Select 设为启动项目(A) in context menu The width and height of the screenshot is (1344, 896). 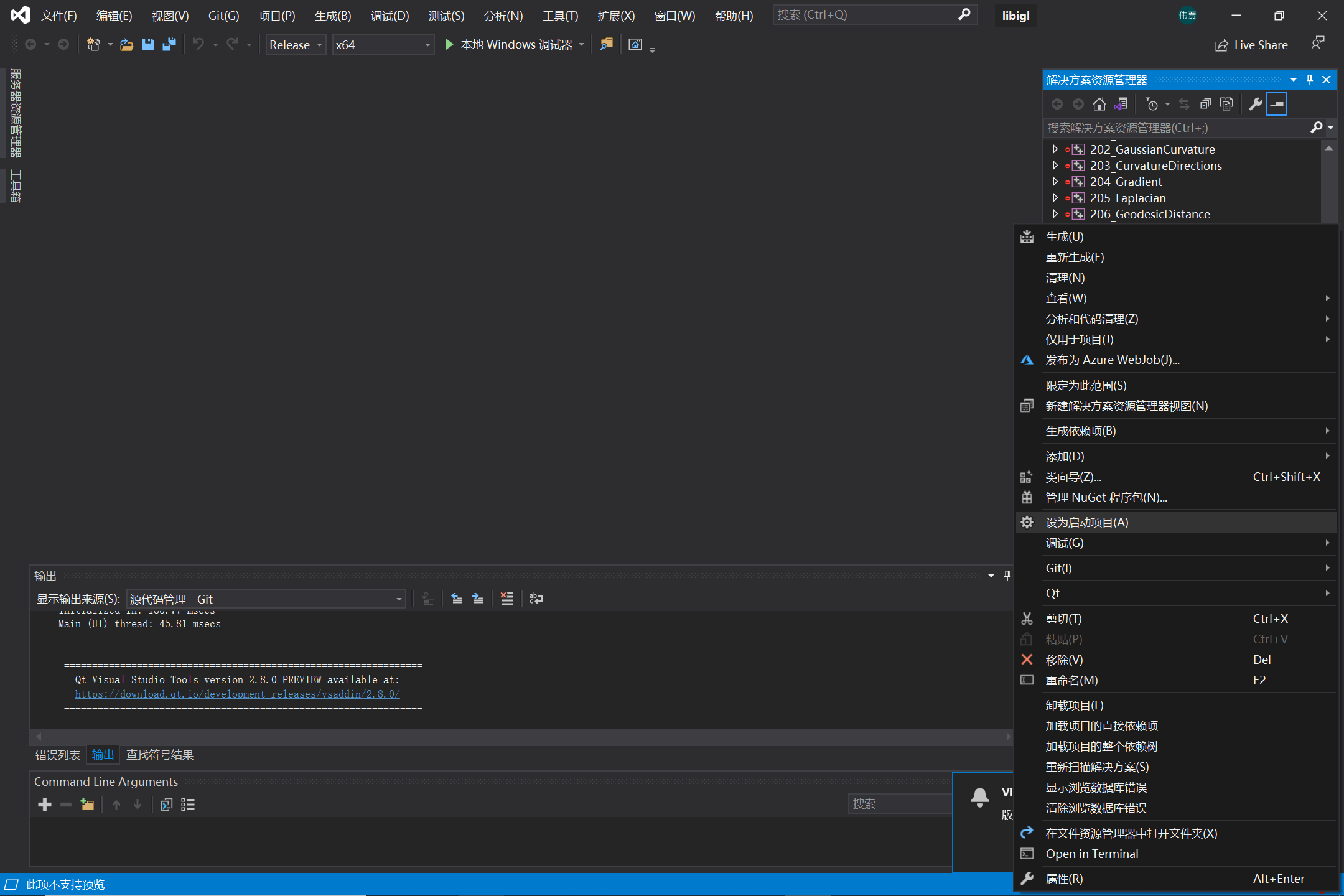(1086, 523)
